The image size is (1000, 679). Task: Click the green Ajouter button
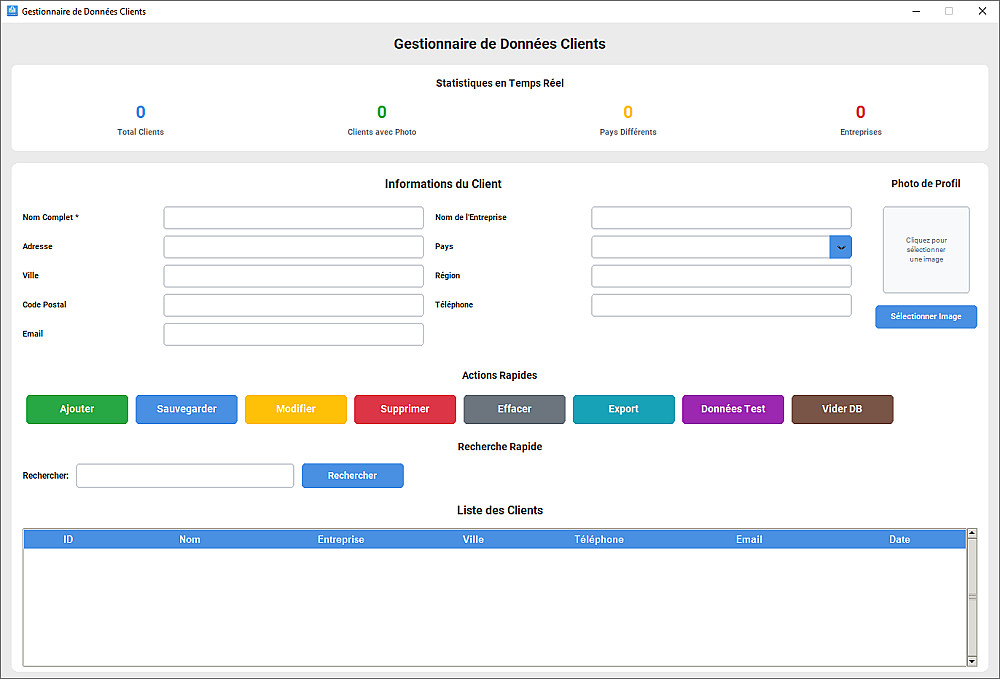77,409
